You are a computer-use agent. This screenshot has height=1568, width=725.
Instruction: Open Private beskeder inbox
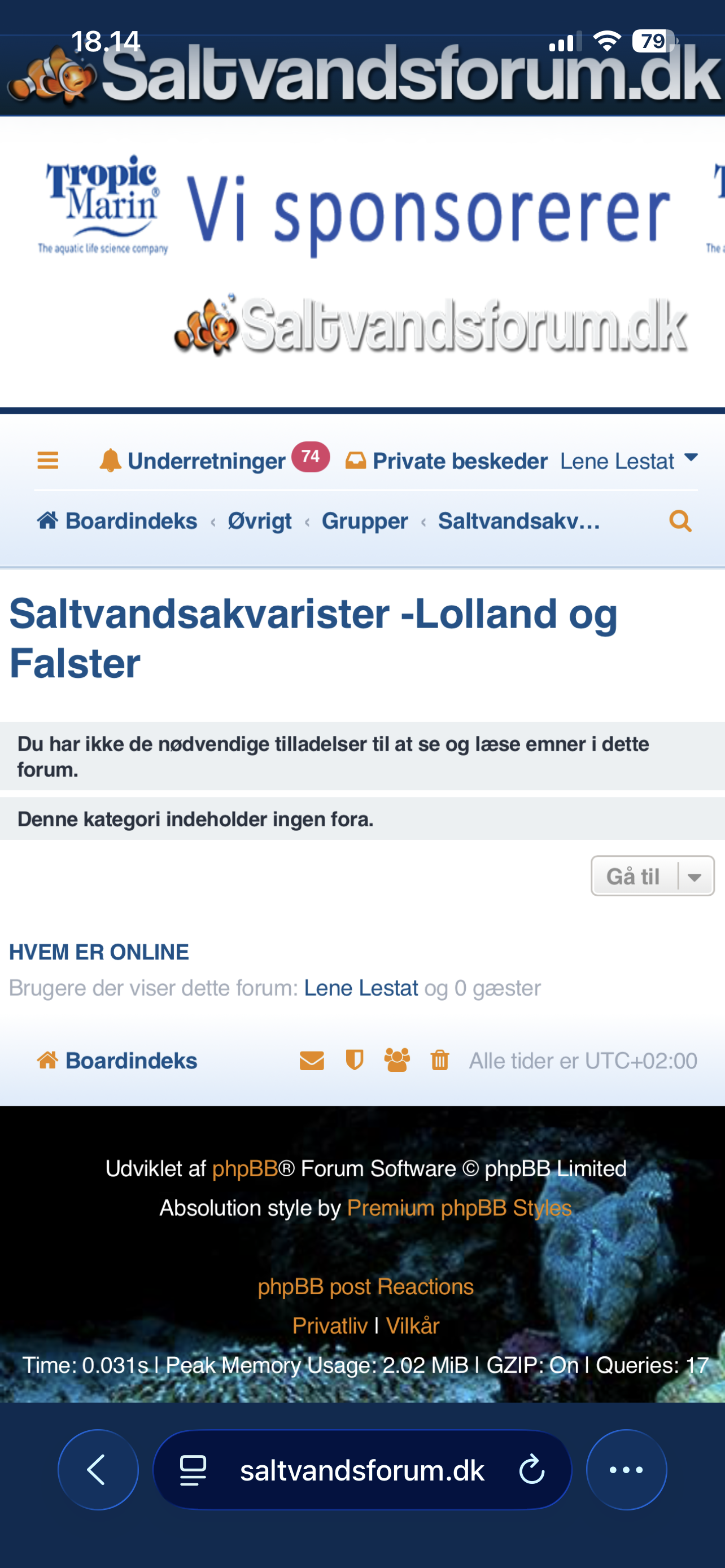pos(447,461)
